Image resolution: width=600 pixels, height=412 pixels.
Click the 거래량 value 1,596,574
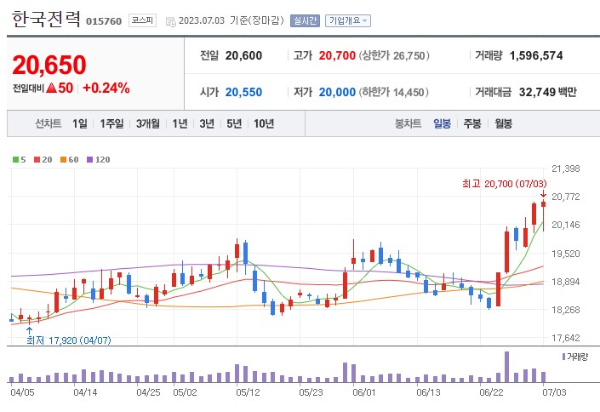pyautogui.click(x=536, y=56)
